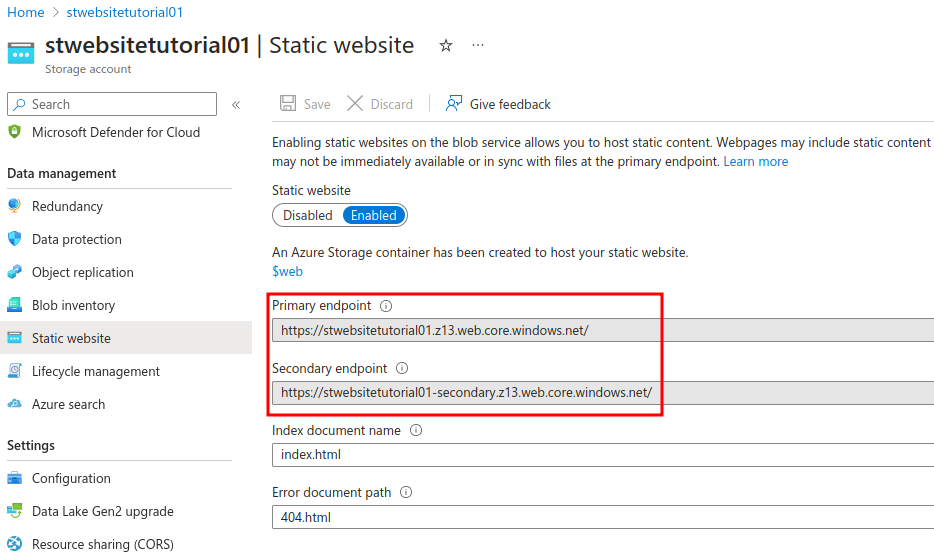Viewport: 934px width, 555px height.
Task: Click the Error document path field
Action: tap(603, 517)
